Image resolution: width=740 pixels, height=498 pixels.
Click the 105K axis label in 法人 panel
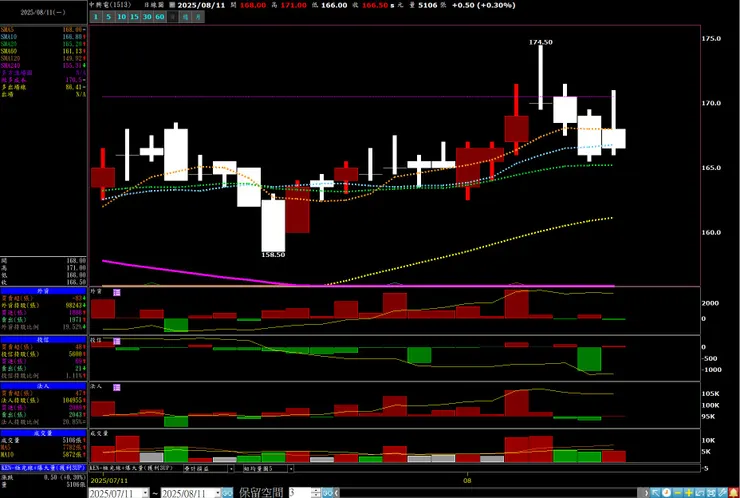pos(711,394)
